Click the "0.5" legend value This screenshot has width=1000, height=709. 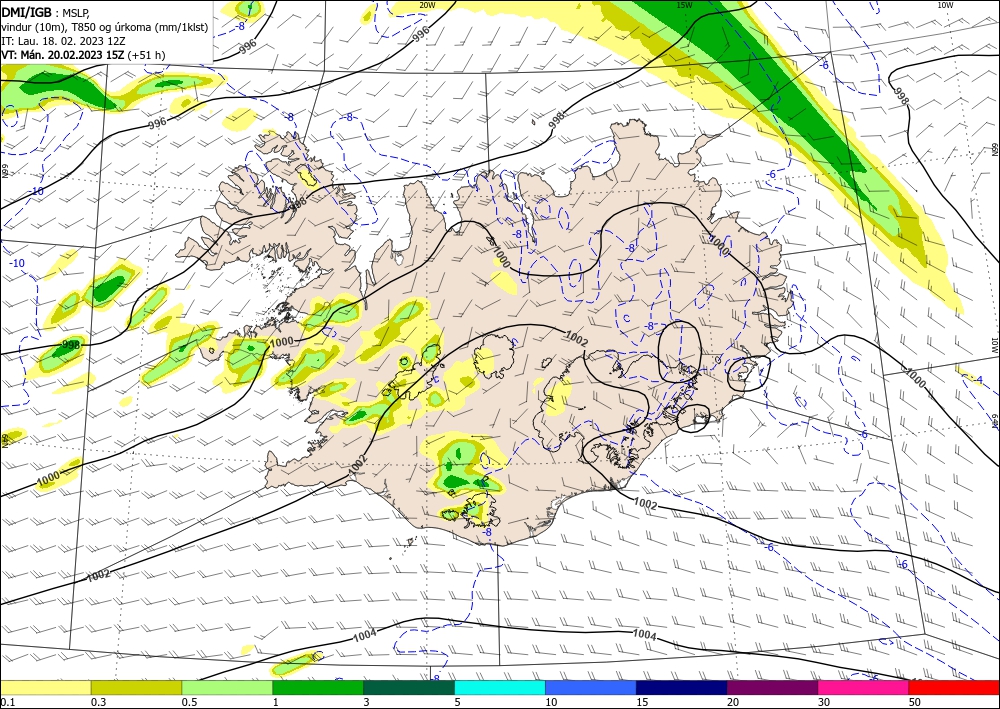189,702
